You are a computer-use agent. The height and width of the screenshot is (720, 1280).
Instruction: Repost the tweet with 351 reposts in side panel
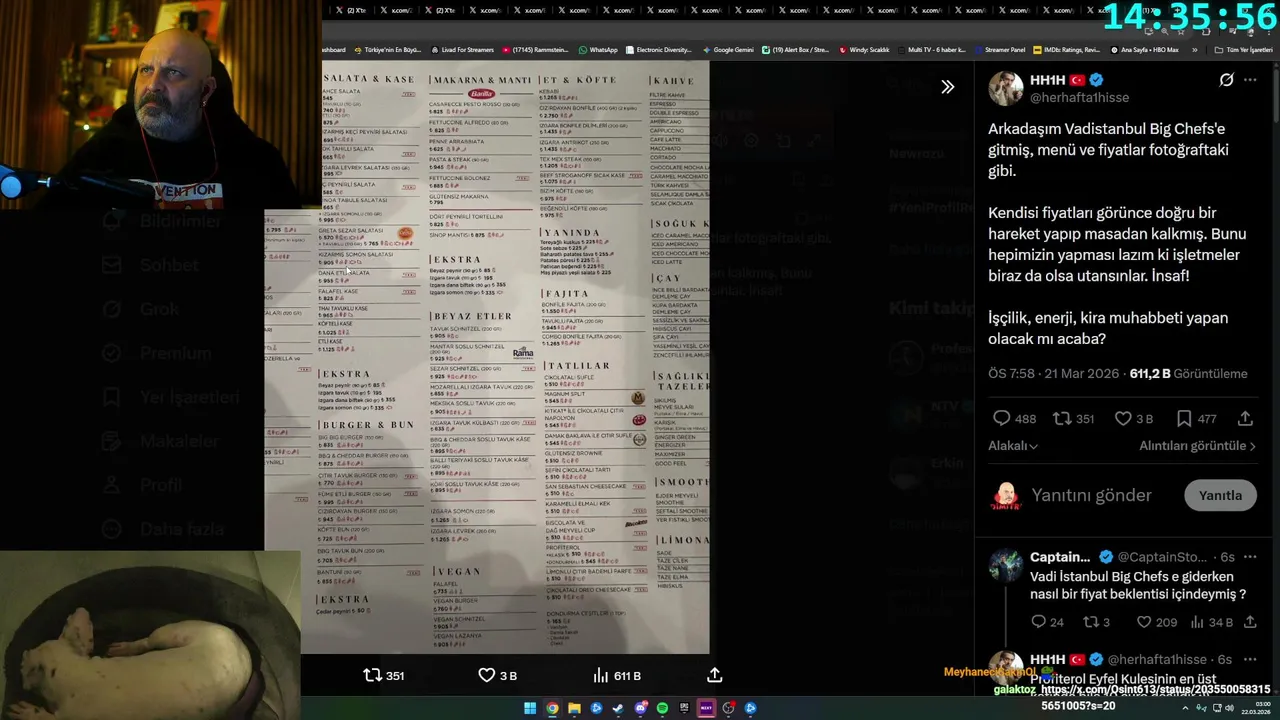coord(1062,419)
